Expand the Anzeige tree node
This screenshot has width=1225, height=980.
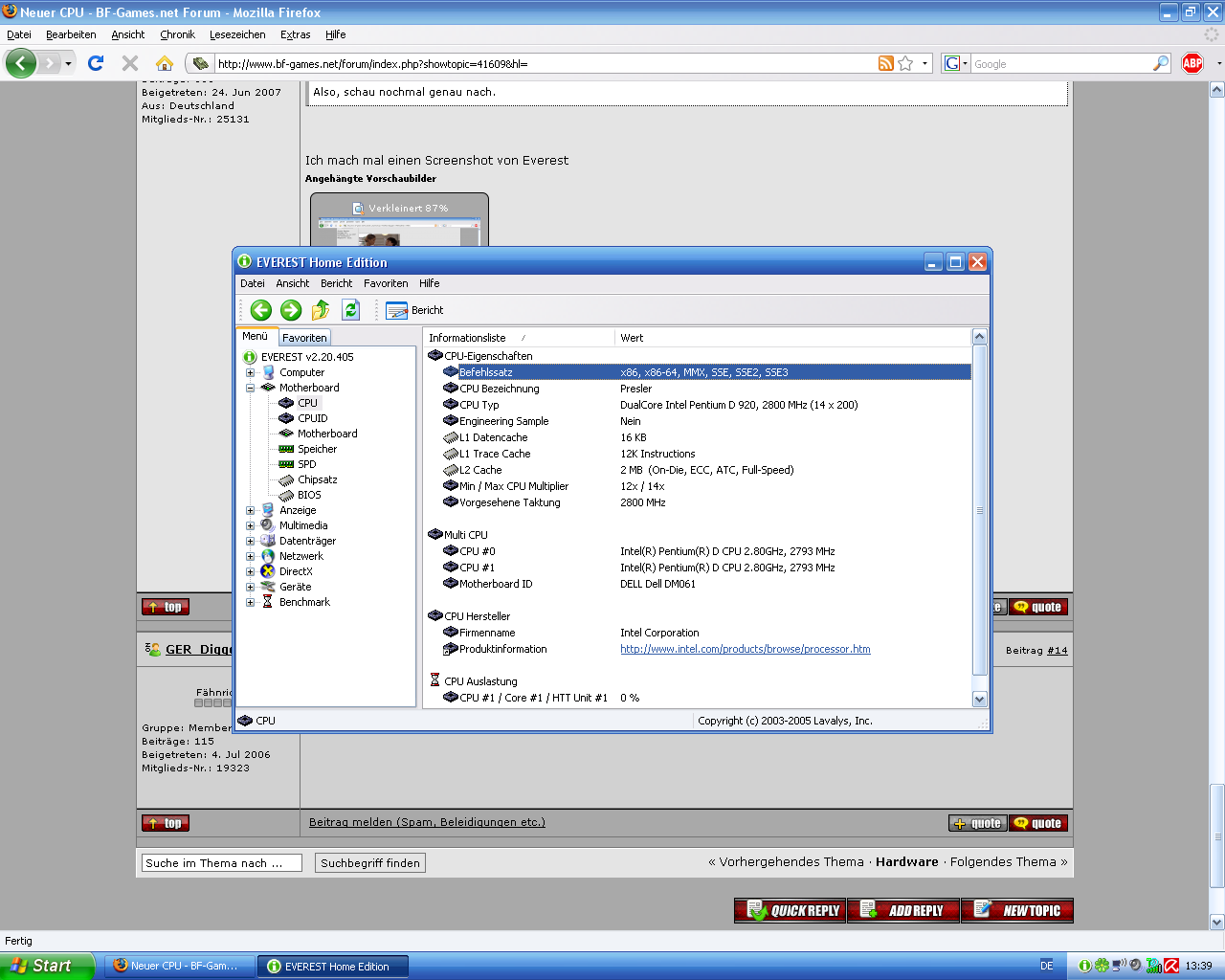click(x=250, y=510)
